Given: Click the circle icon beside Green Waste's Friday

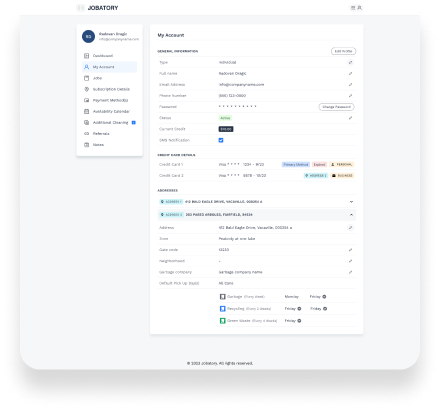Looking at the screenshot, I should pyautogui.click(x=299, y=321).
